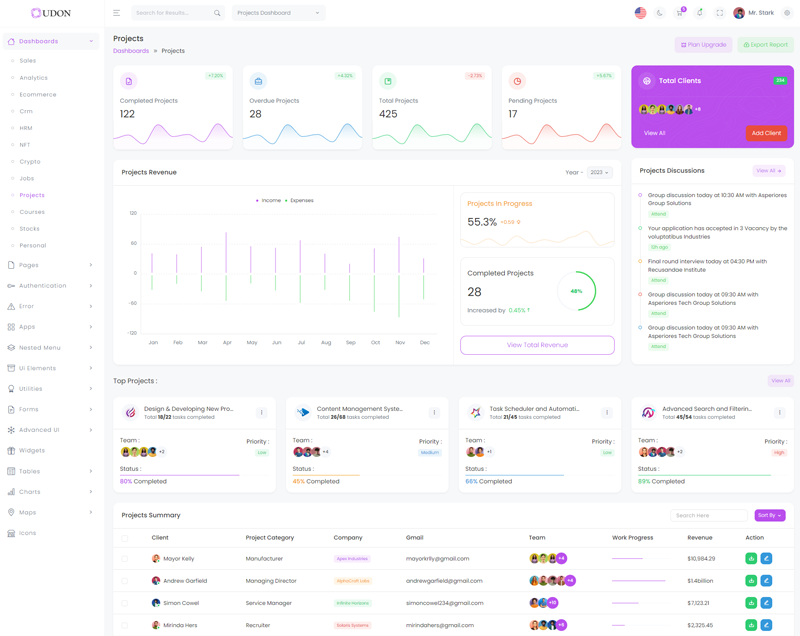The image size is (800, 636).
Task: Open the settings gear in top bar
Action: [x=787, y=13]
